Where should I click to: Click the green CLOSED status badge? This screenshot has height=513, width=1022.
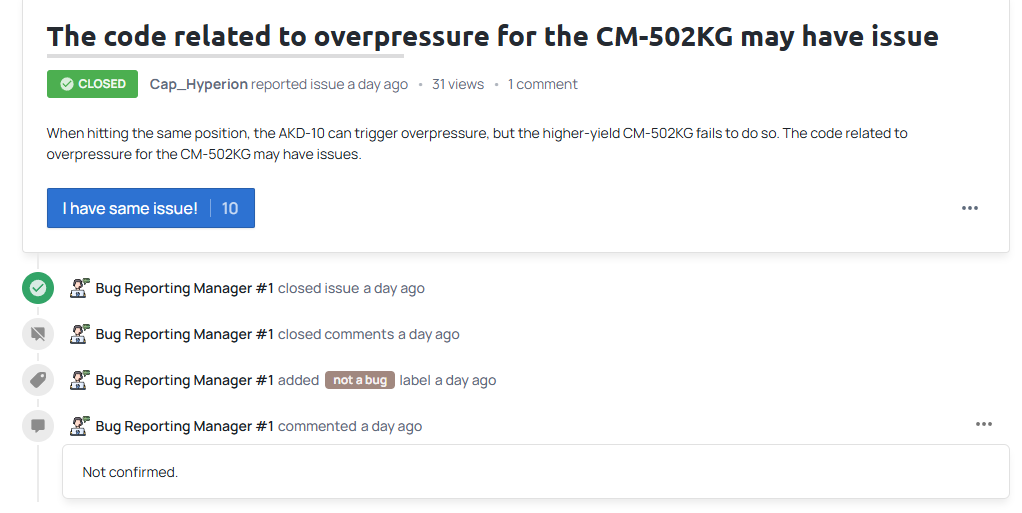tap(93, 84)
